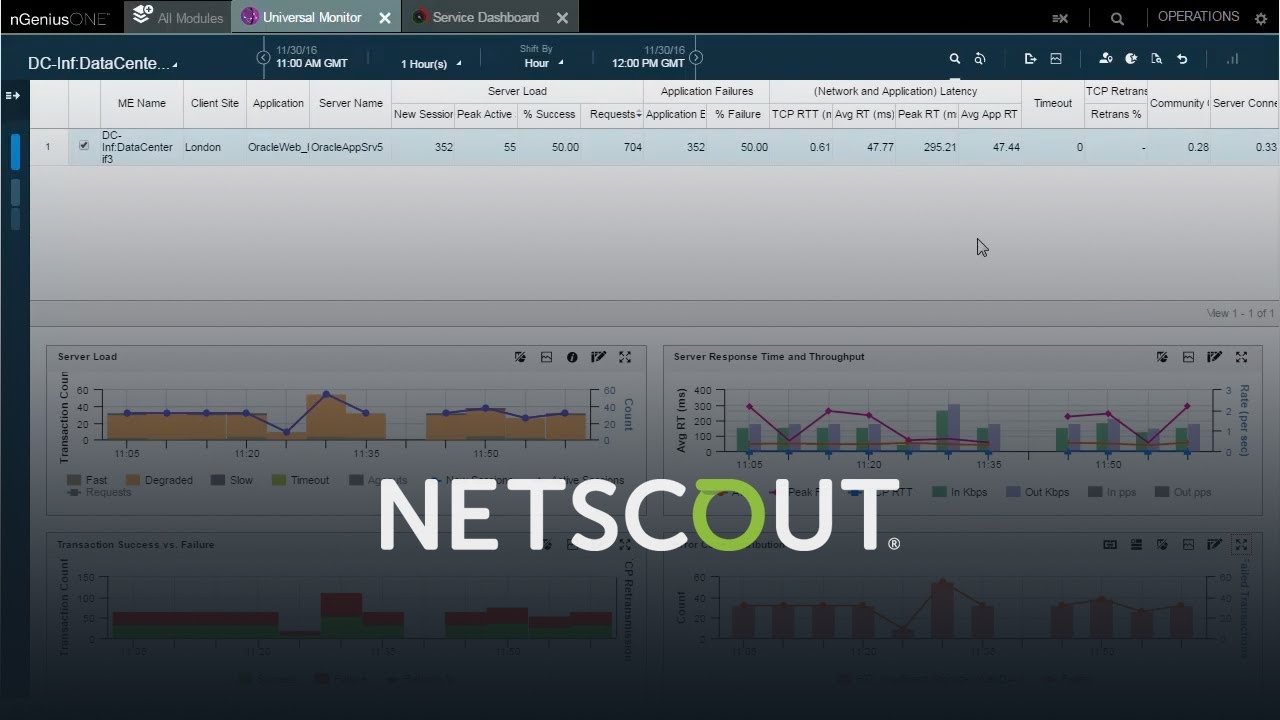Click the refresh-search icon in the toolbar
The image size is (1280, 720).
(x=980, y=59)
